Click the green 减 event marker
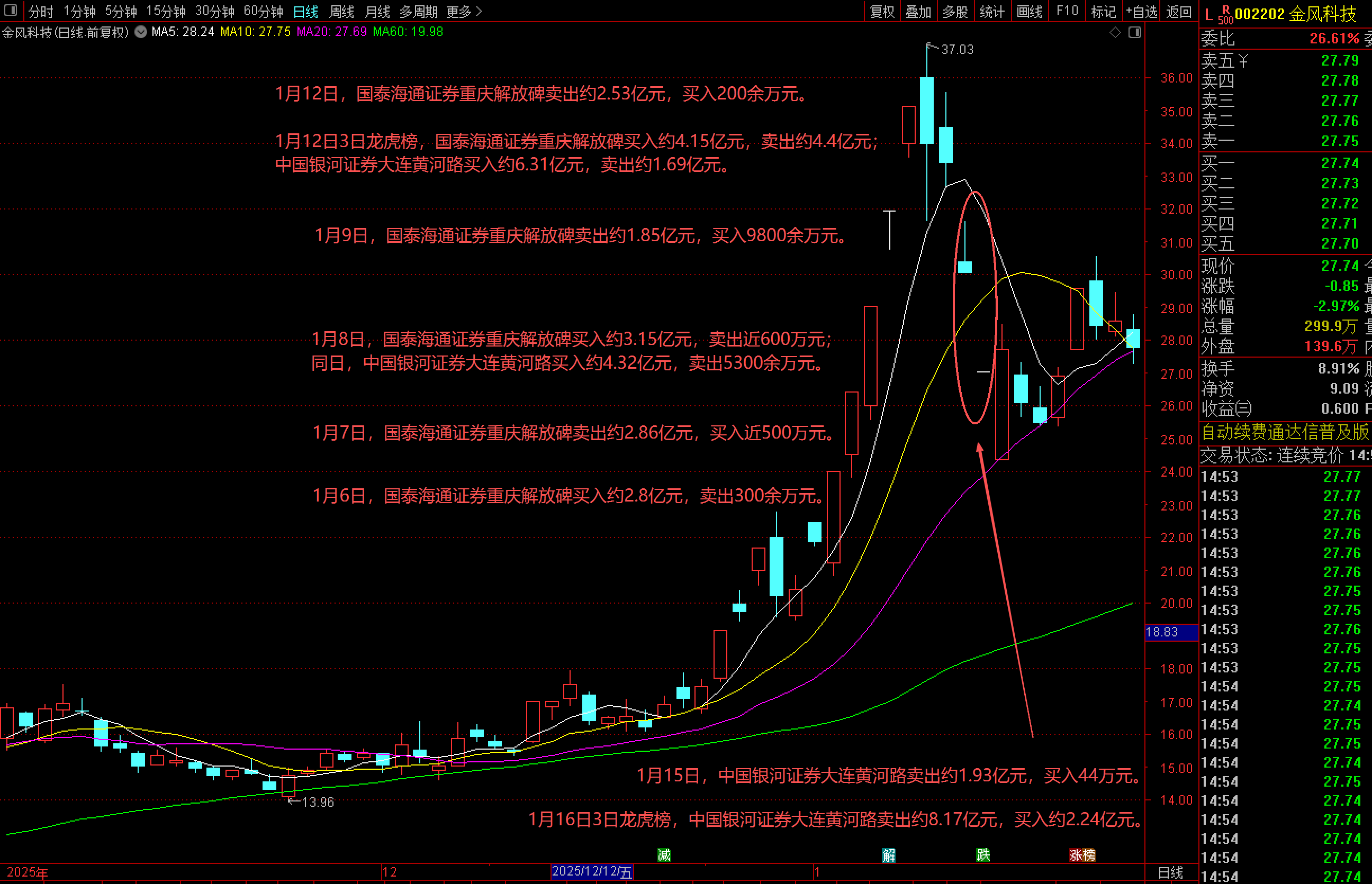 [x=664, y=855]
